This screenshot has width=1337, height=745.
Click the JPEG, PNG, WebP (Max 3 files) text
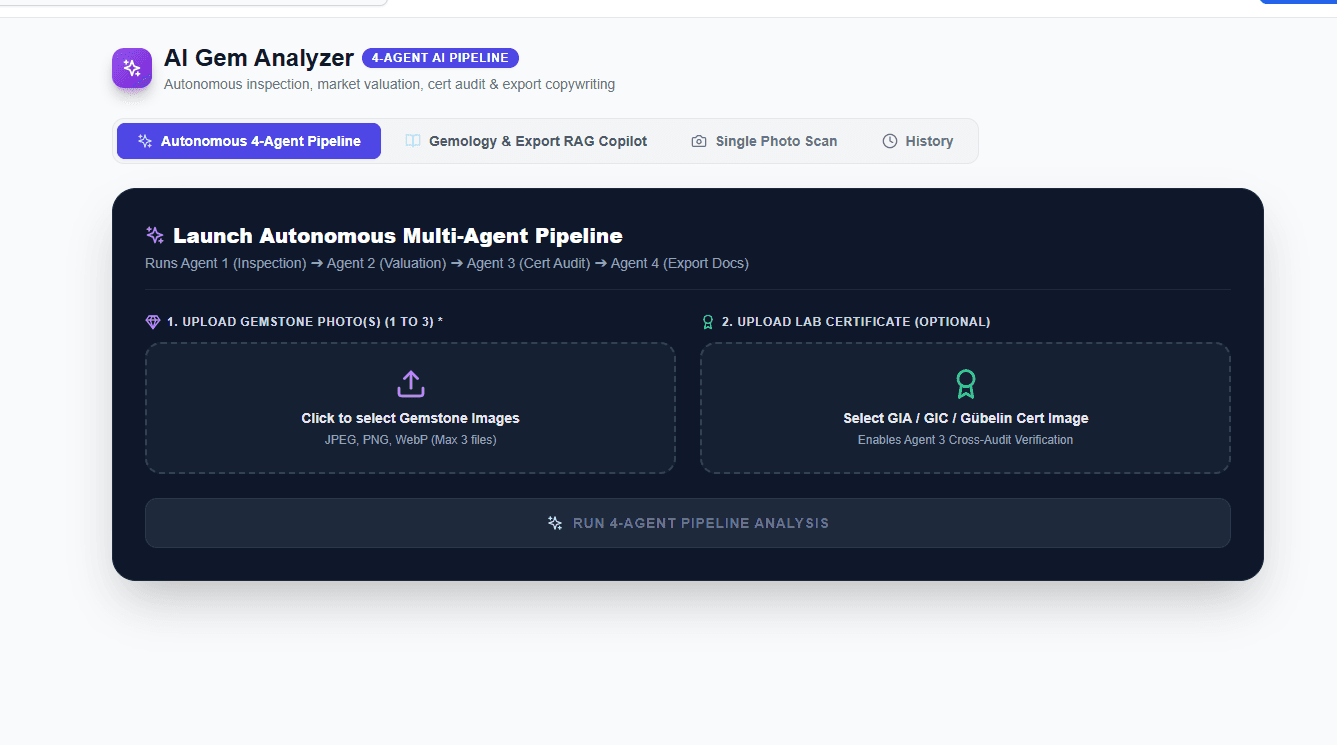click(x=411, y=440)
